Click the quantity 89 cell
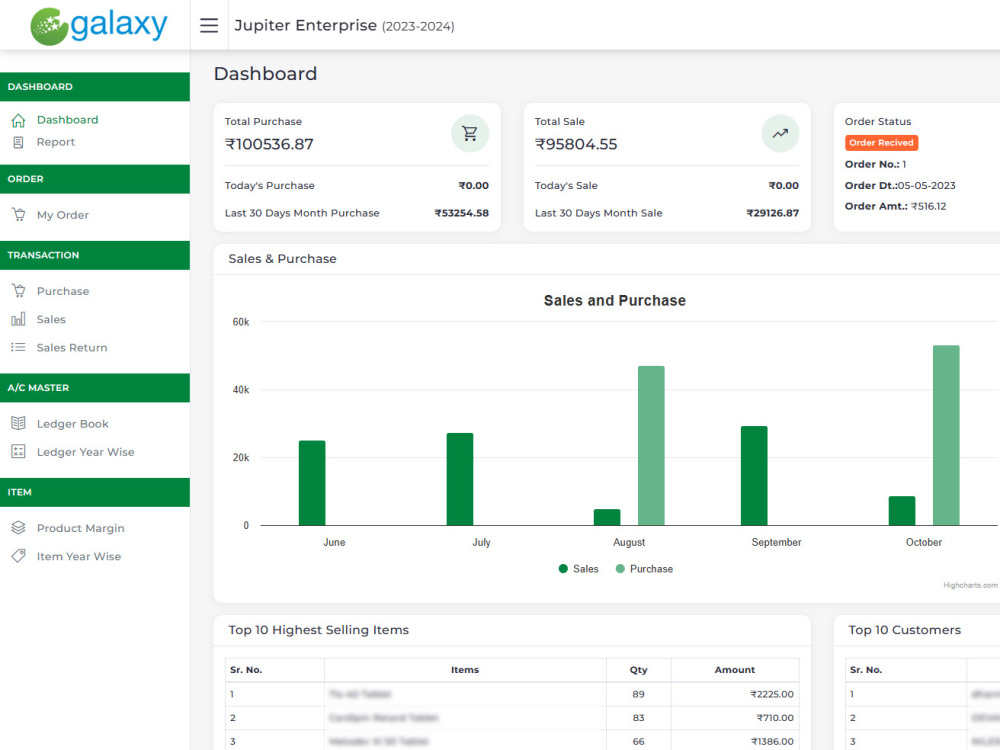Viewport: 1000px width, 750px height. click(x=638, y=694)
